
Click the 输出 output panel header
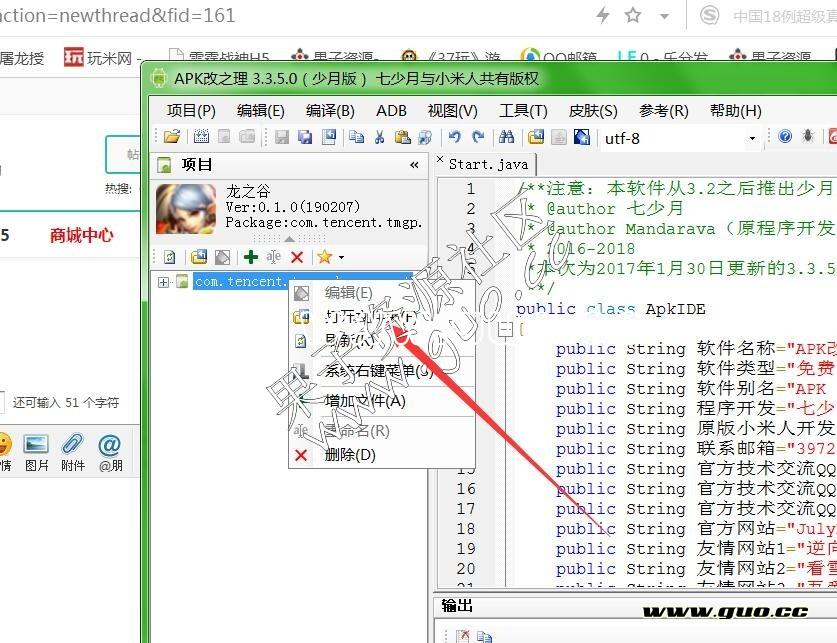457,606
